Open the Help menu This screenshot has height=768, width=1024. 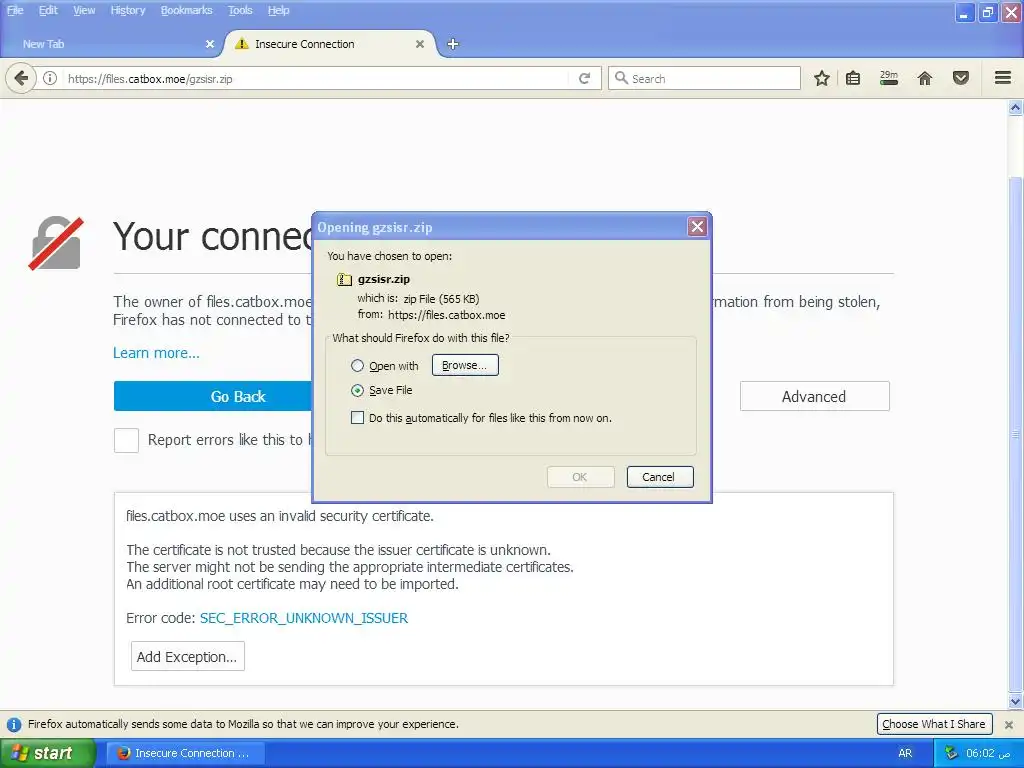pos(278,10)
